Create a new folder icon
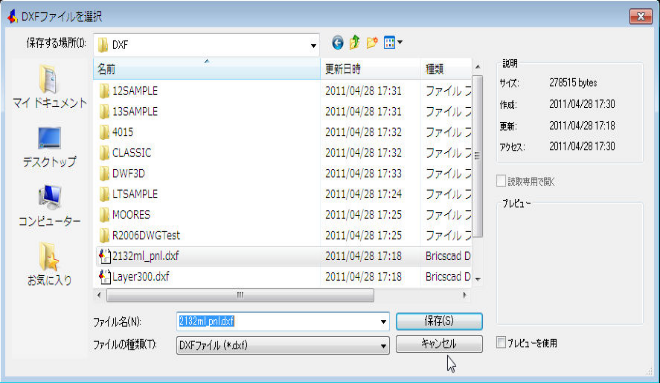Image resolution: width=660 pixels, height=383 pixels. 372,43
